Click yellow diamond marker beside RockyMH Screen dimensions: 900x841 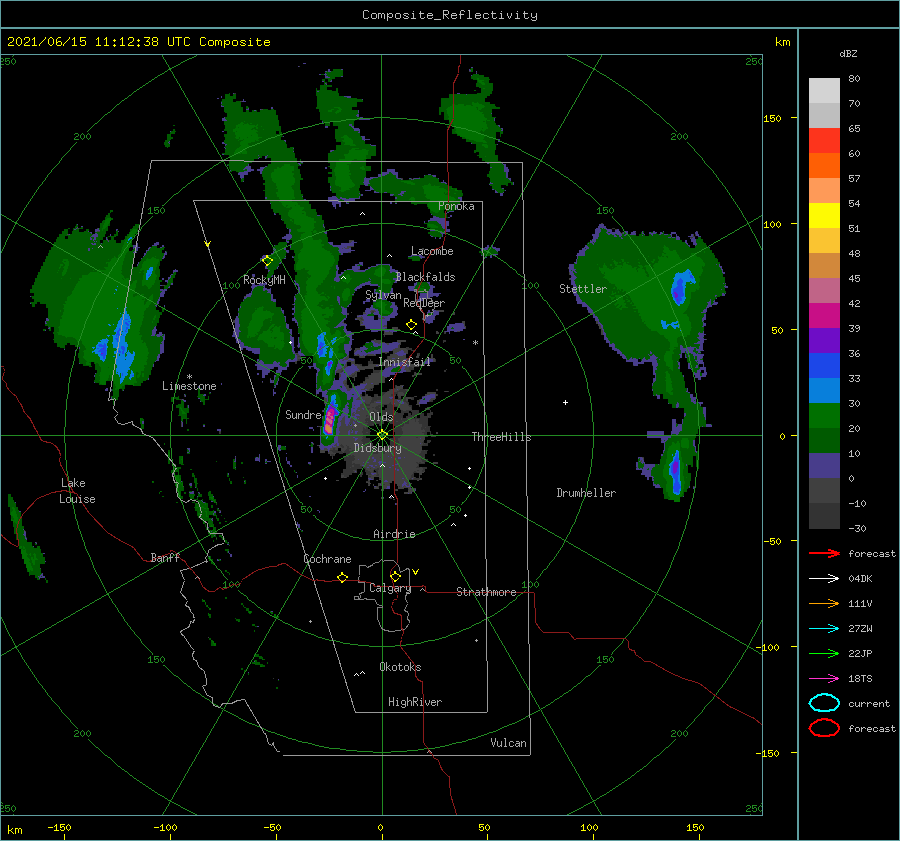[267, 261]
